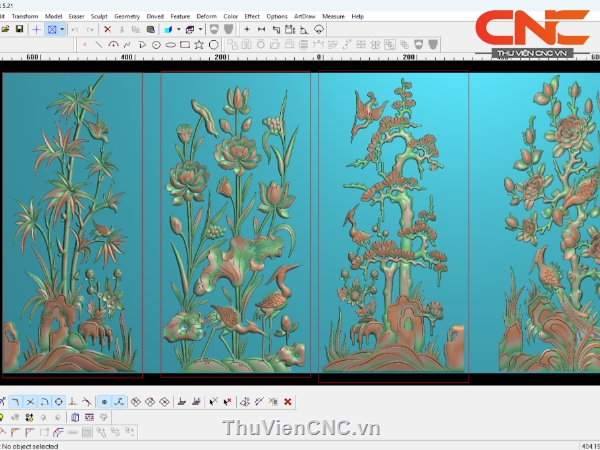
Task: Open the Sculpt menu
Action: click(99, 16)
